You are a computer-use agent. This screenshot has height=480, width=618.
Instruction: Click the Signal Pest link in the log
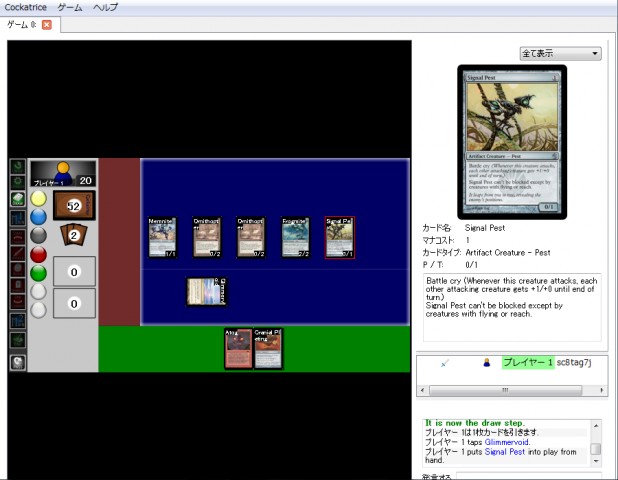pos(504,452)
